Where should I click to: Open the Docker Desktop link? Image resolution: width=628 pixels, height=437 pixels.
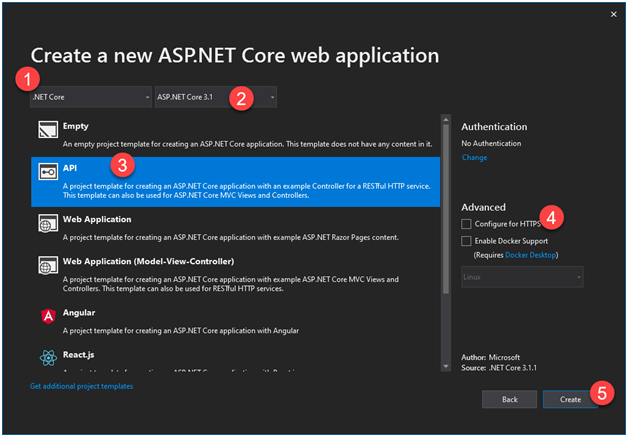pos(530,255)
